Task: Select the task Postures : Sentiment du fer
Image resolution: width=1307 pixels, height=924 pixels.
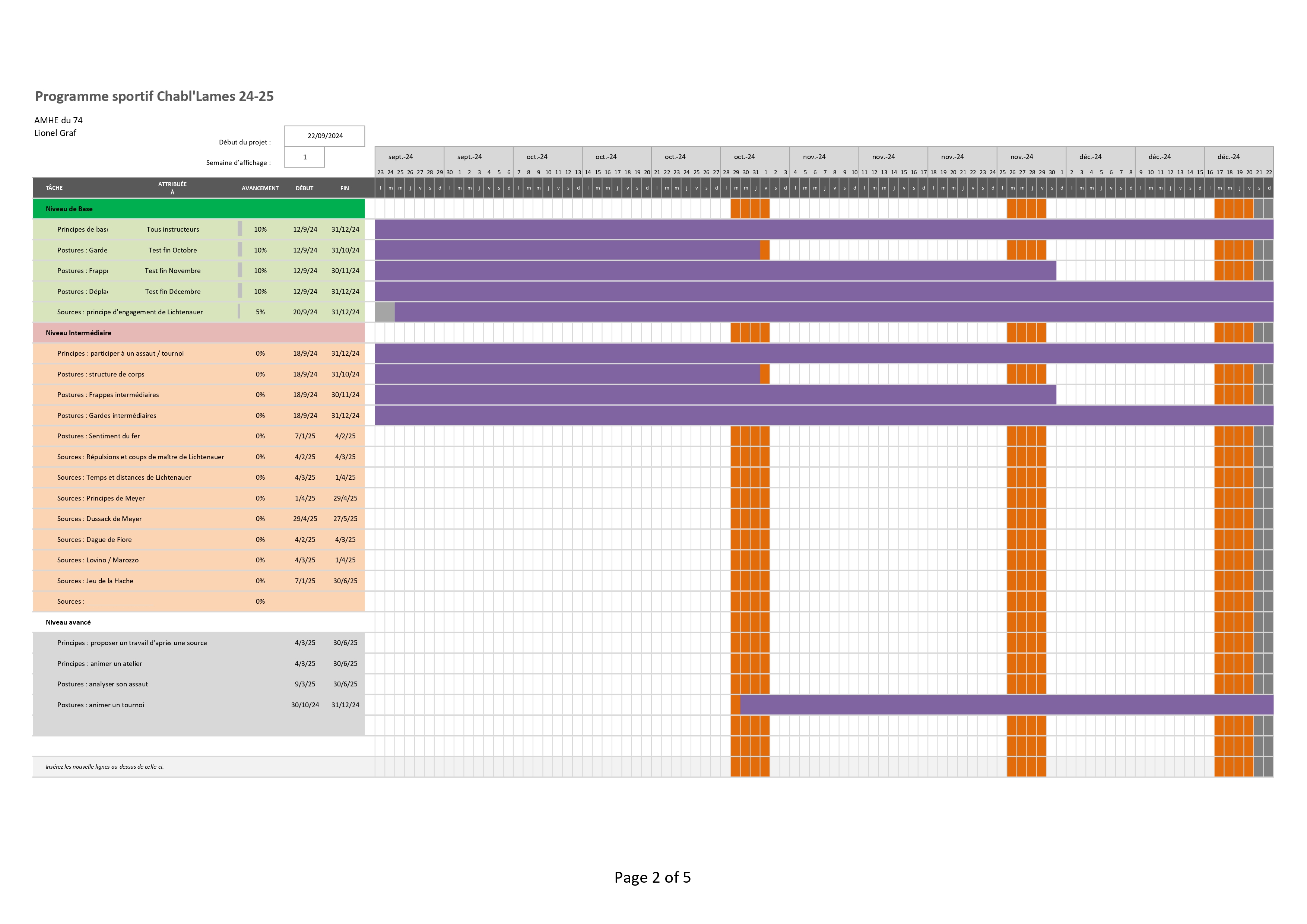Action: click(98, 436)
